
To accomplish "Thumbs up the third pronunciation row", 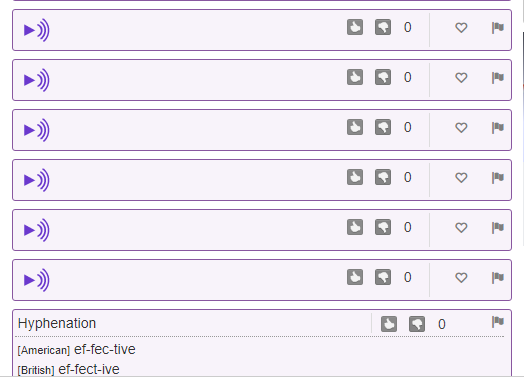I will coord(355,127).
